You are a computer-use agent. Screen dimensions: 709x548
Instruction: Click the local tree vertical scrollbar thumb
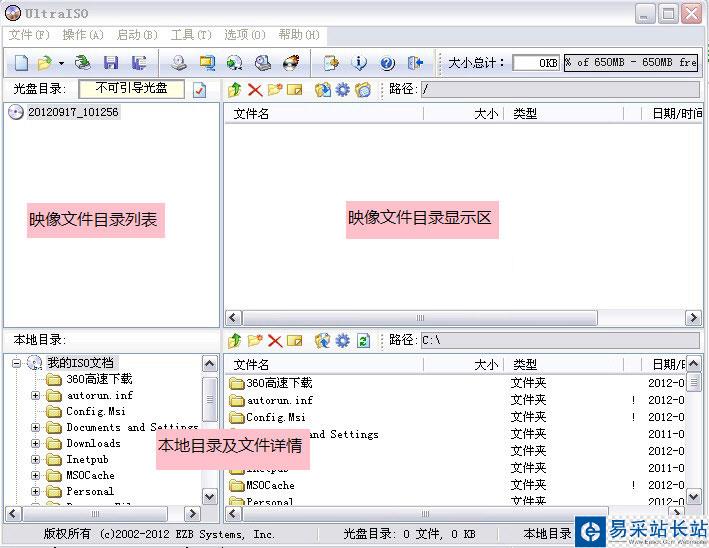(209, 399)
